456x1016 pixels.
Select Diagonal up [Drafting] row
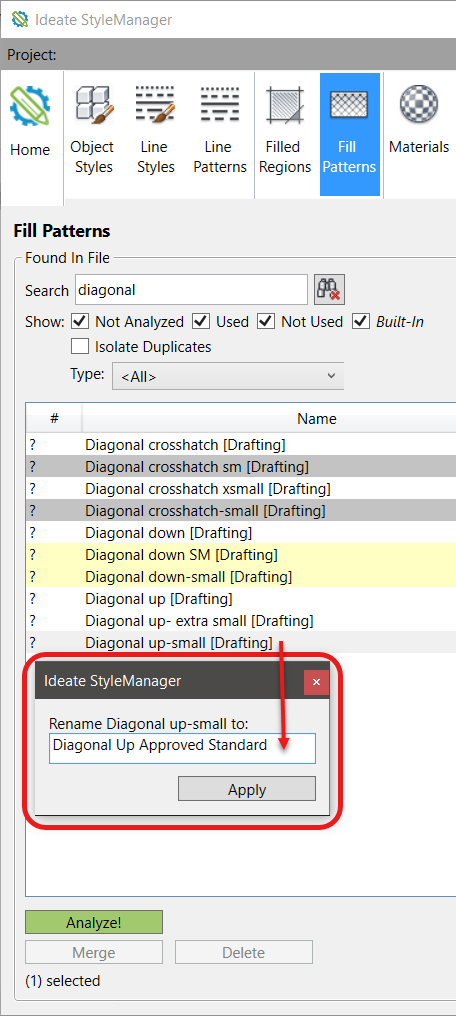click(x=241, y=599)
